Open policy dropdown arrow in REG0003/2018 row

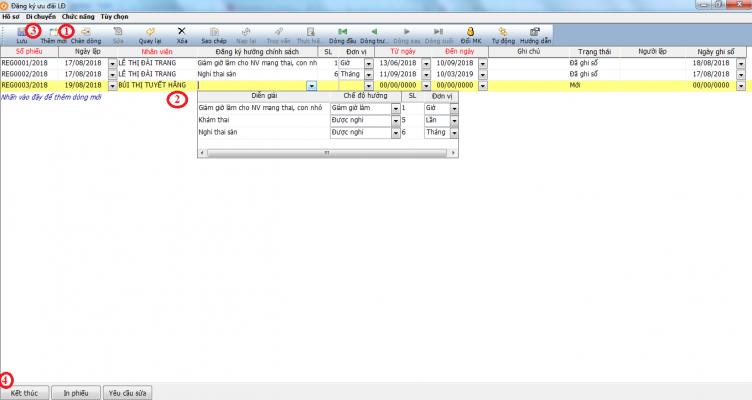coord(312,86)
